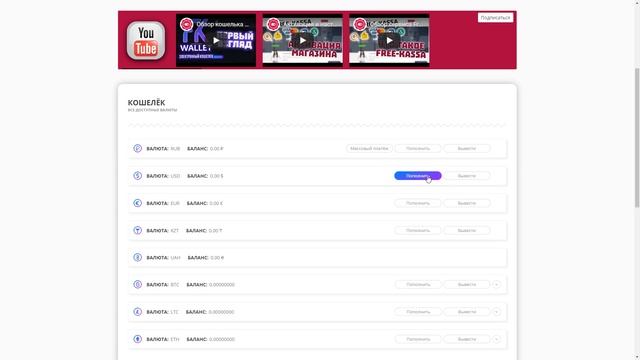Click the highlighted Пополнить for USD
This screenshot has height=360, width=640.
(x=418, y=176)
